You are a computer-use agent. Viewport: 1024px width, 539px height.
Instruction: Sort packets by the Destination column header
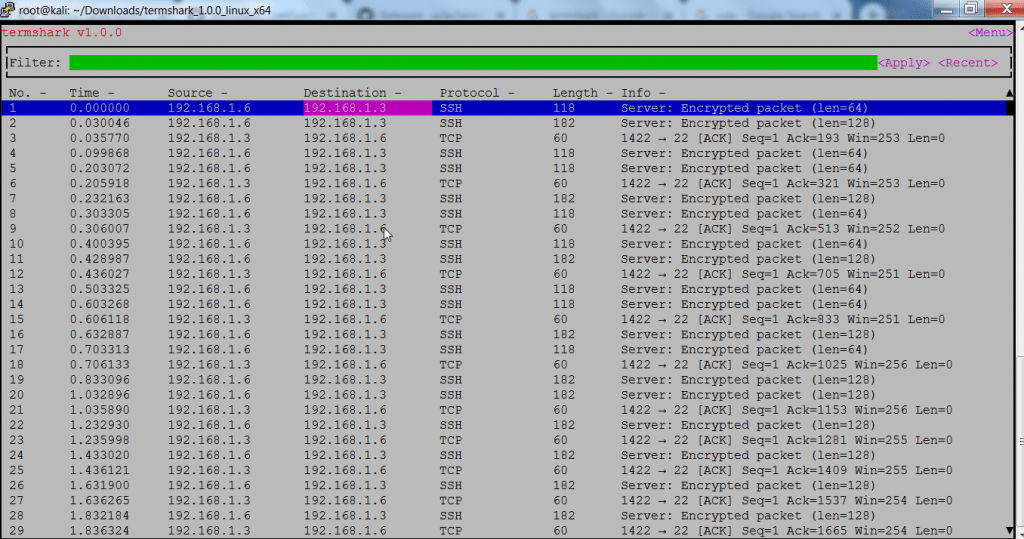click(352, 93)
